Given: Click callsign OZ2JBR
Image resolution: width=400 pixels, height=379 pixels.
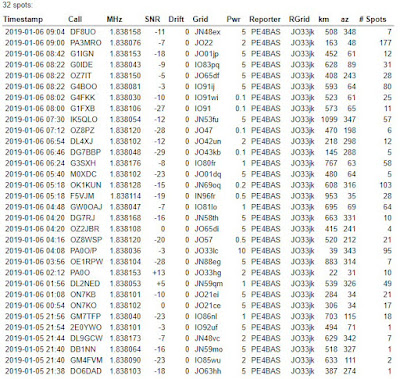Looking at the screenshot, I should click(x=84, y=229).
